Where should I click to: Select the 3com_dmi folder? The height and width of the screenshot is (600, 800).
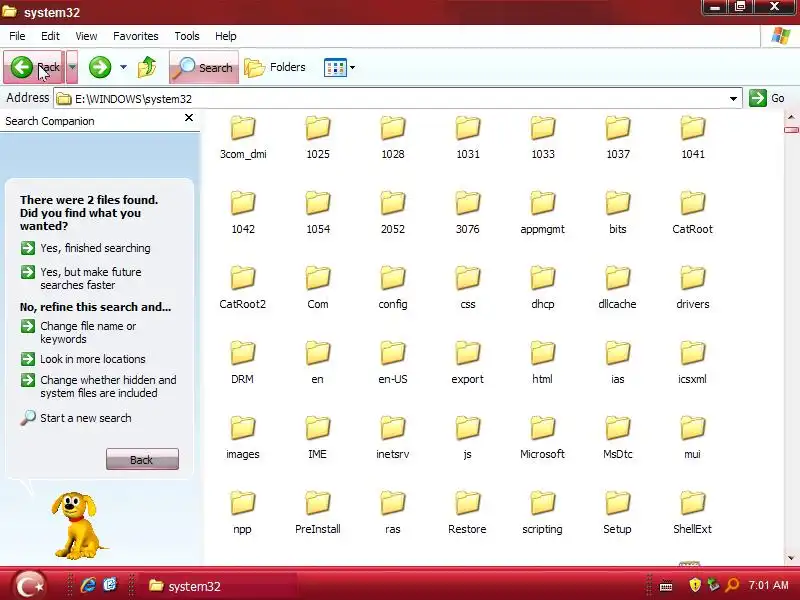click(x=243, y=137)
